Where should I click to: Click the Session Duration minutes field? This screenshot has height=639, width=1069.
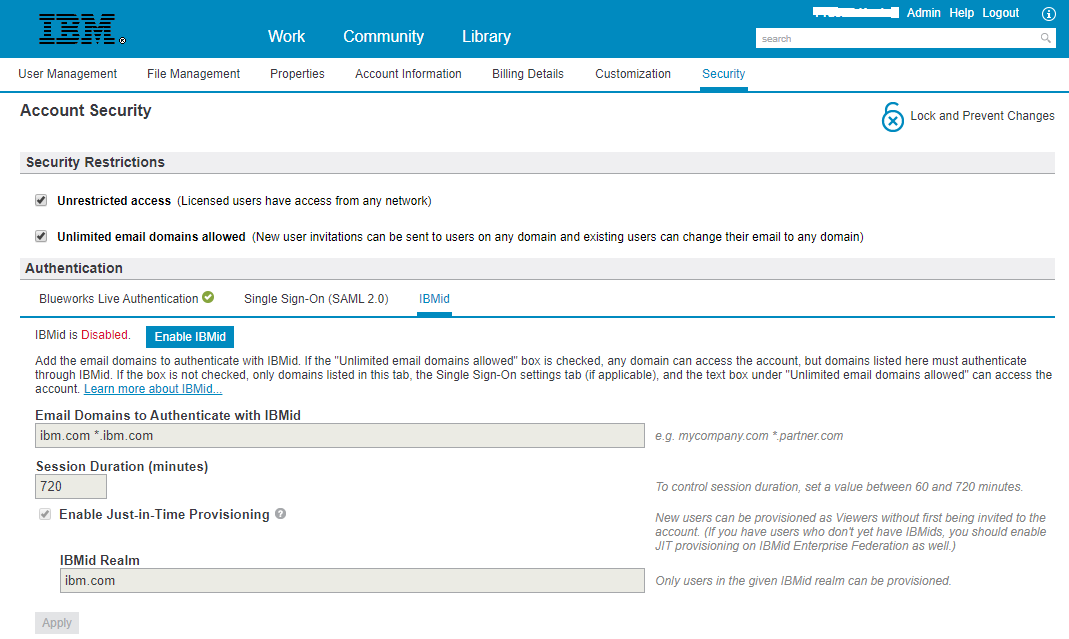click(x=71, y=486)
